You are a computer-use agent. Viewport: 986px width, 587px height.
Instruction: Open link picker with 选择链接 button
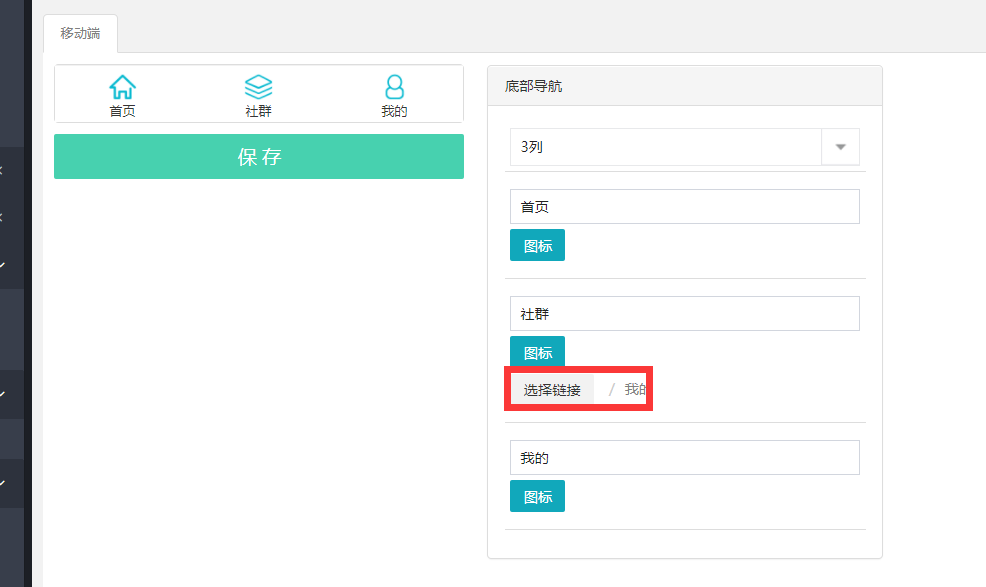(552, 390)
